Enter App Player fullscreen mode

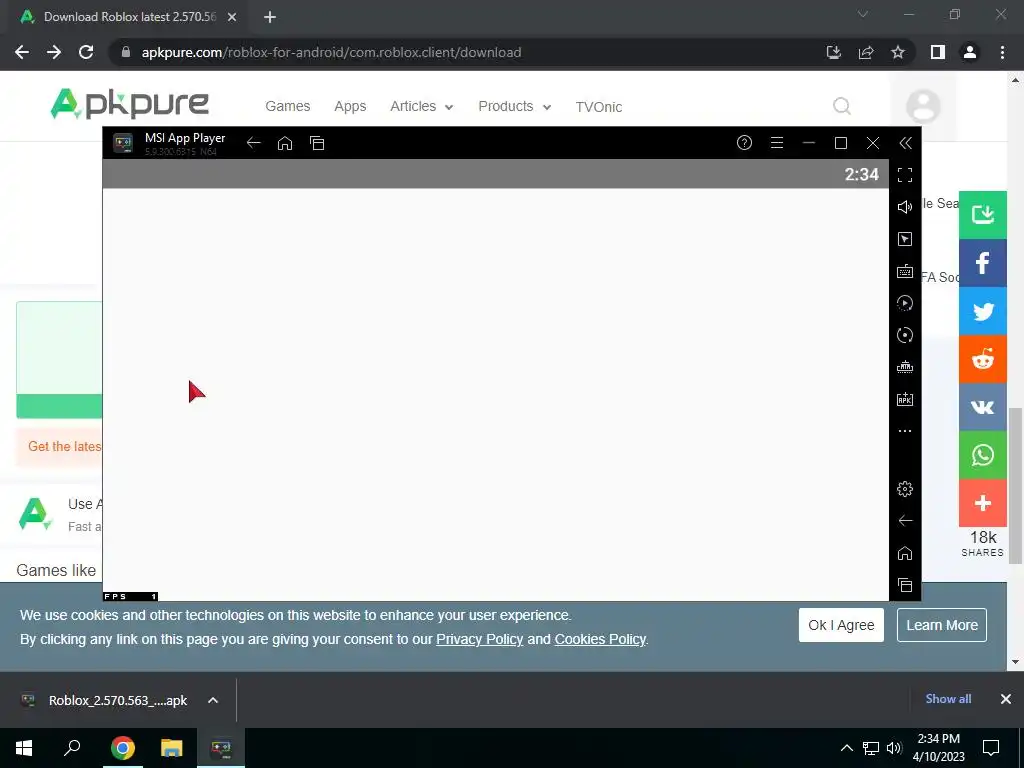click(905, 175)
